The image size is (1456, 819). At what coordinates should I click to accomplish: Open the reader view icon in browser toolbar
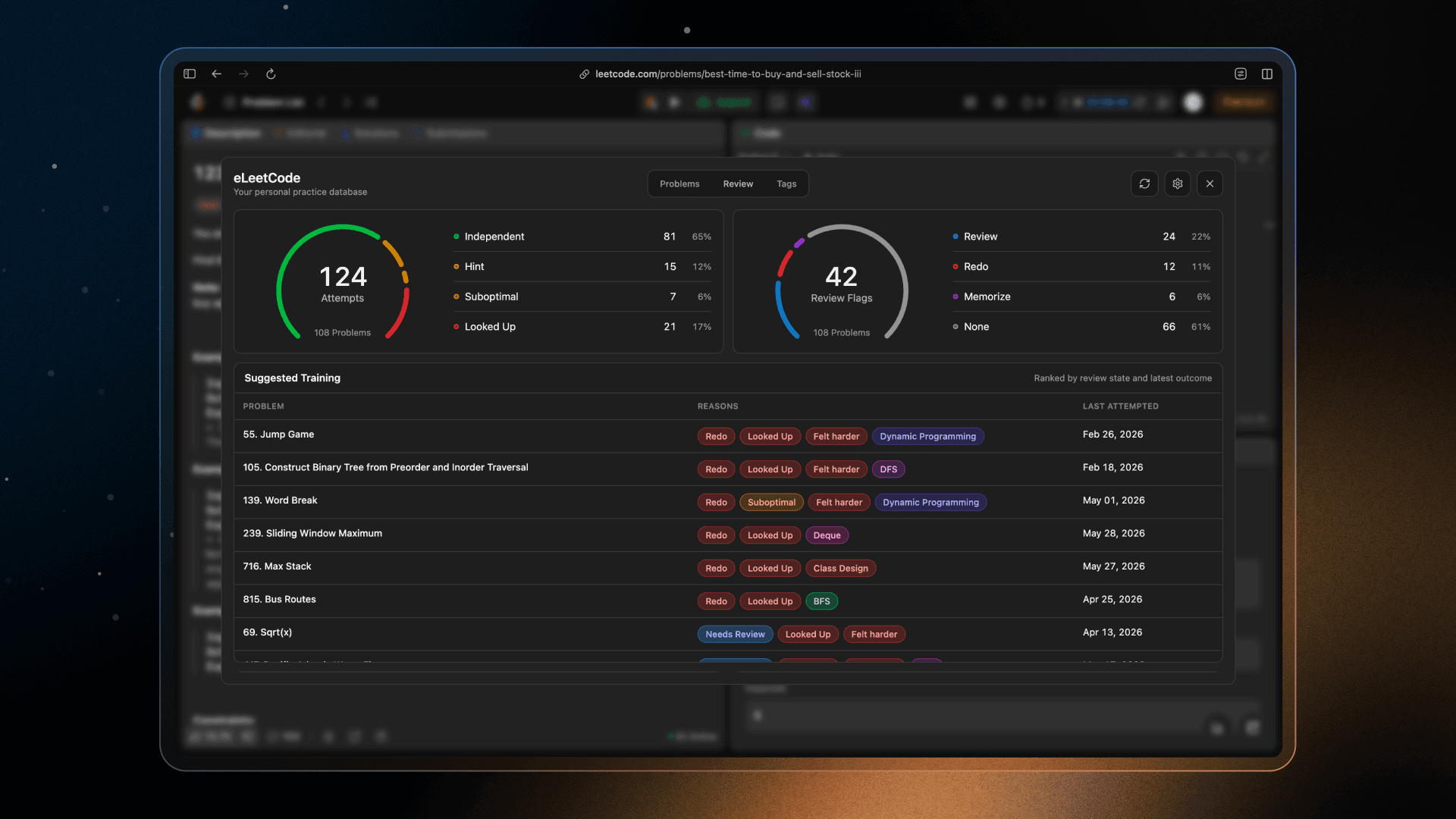coord(1241,74)
